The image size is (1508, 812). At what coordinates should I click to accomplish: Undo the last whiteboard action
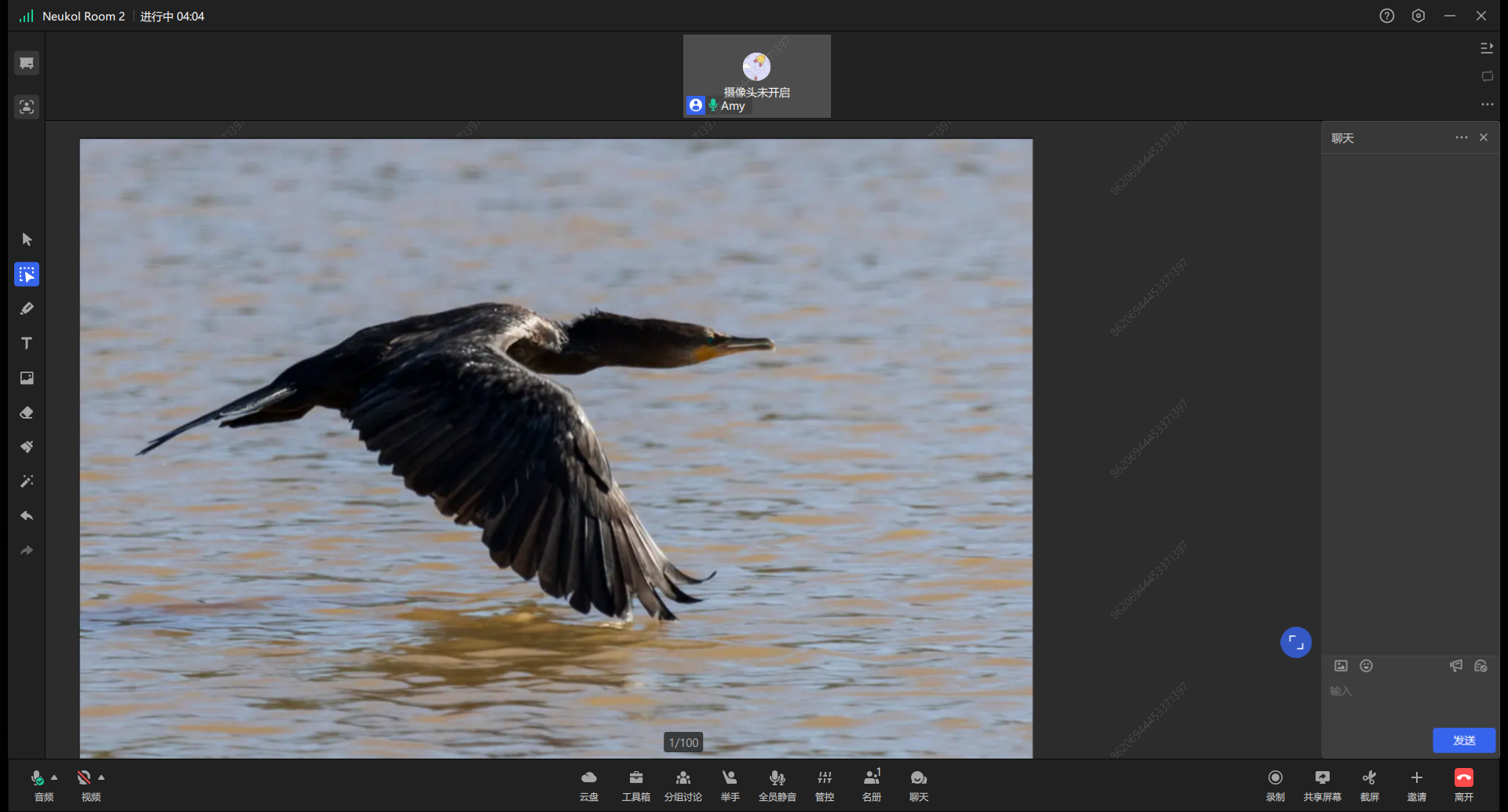27,516
